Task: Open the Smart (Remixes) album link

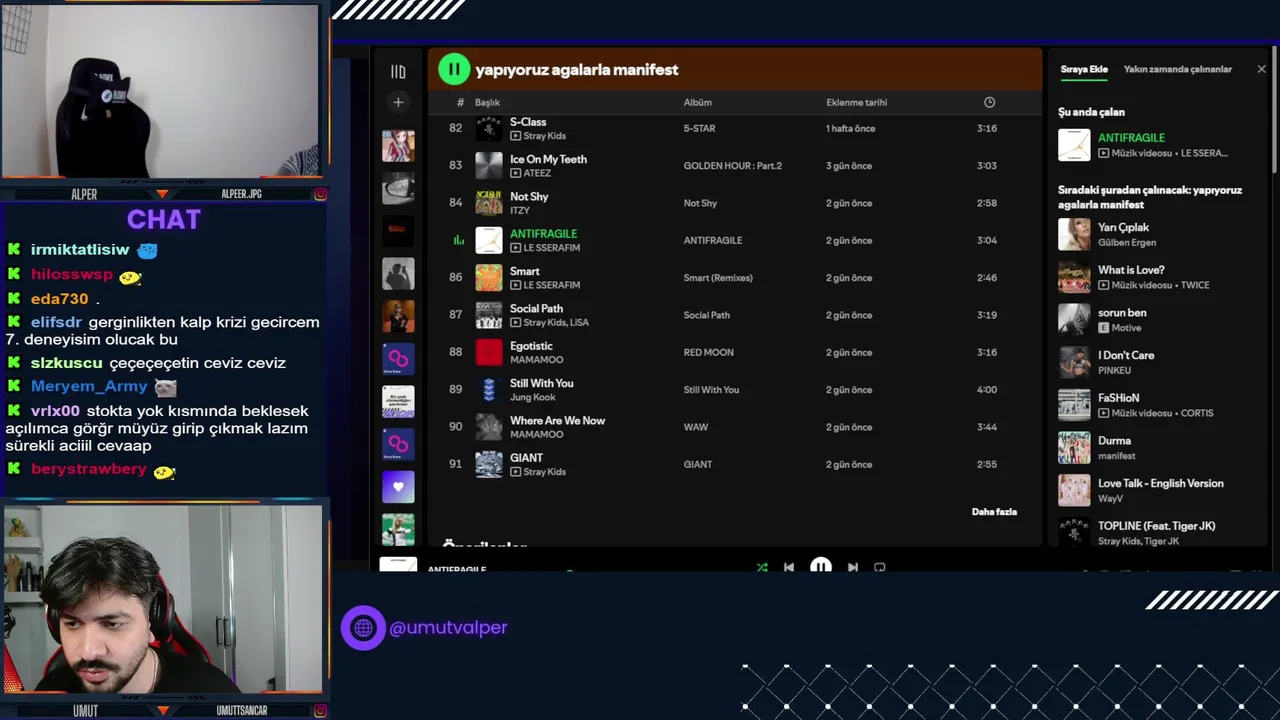Action: click(718, 278)
